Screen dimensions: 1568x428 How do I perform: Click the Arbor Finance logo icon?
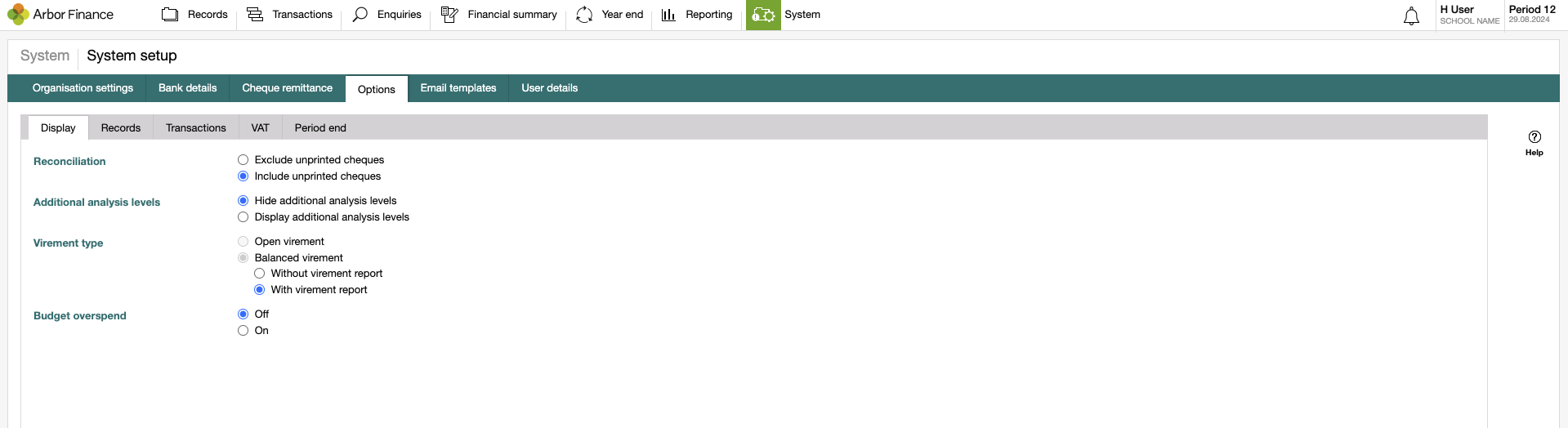tap(18, 15)
